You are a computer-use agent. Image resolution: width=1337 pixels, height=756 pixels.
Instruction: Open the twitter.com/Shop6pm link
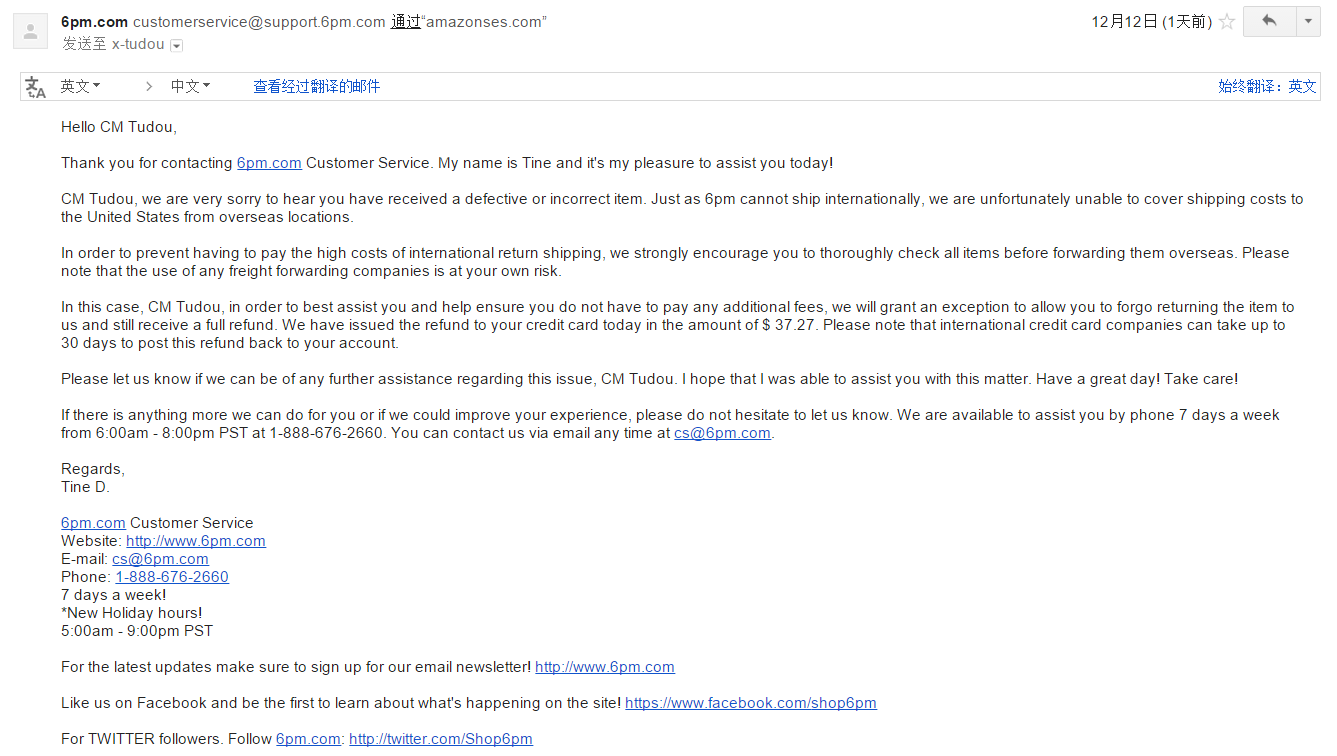441,739
